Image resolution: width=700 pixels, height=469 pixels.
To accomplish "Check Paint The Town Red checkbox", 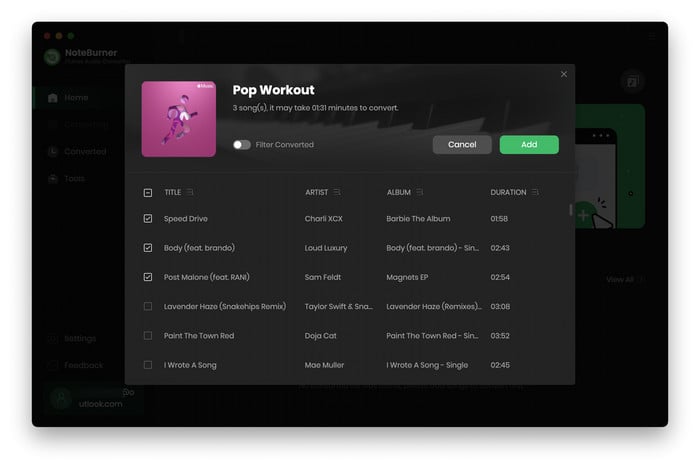I will coord(148,336).
